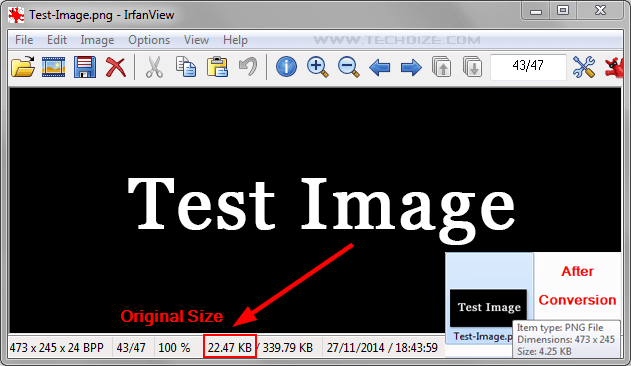Click the Previous page up-arrow icon
The height and width of the screenshot is (366, 631).
(x=441, y=66)
